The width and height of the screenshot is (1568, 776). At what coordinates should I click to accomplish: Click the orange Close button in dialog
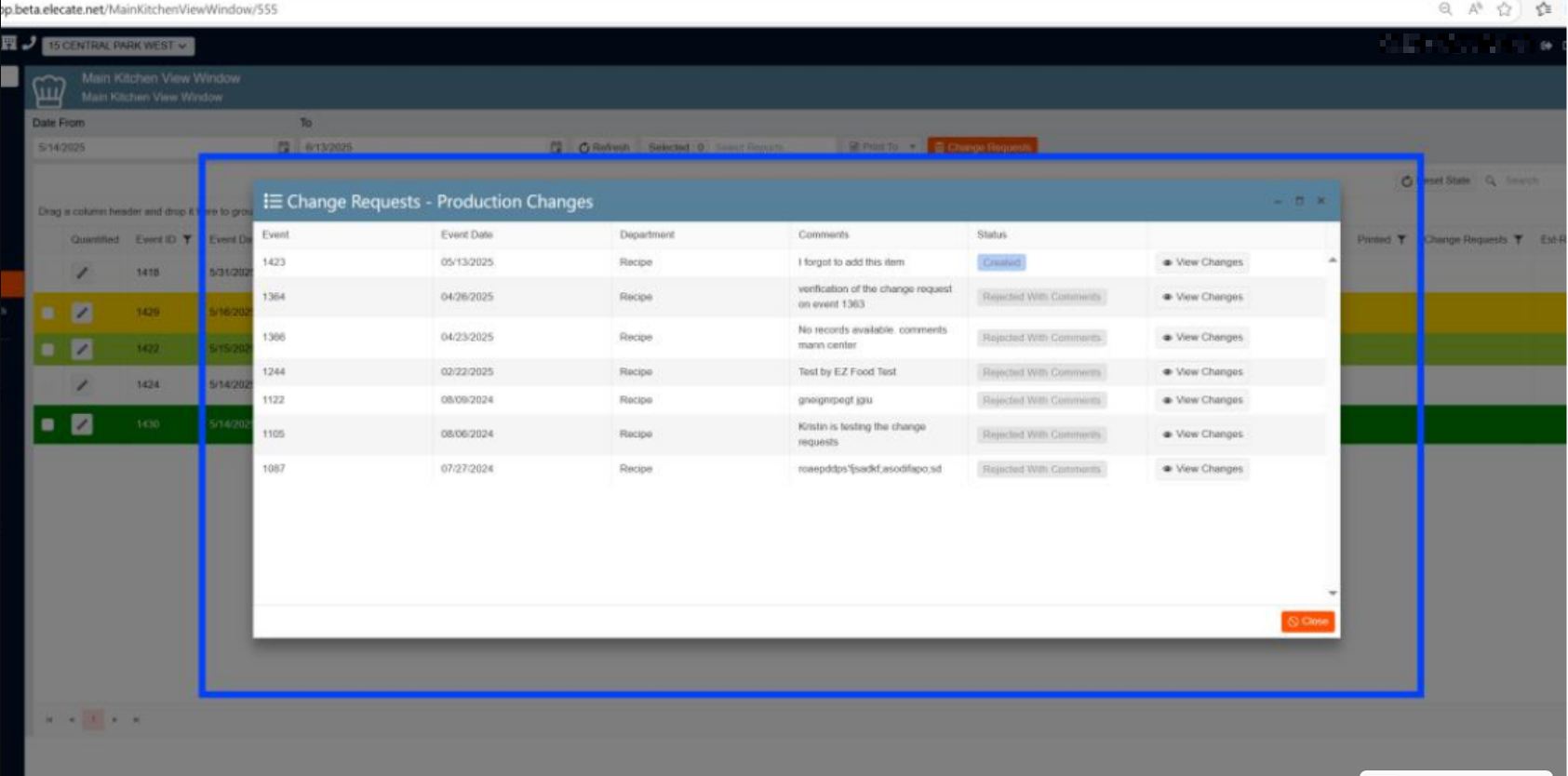(1307, 622)
